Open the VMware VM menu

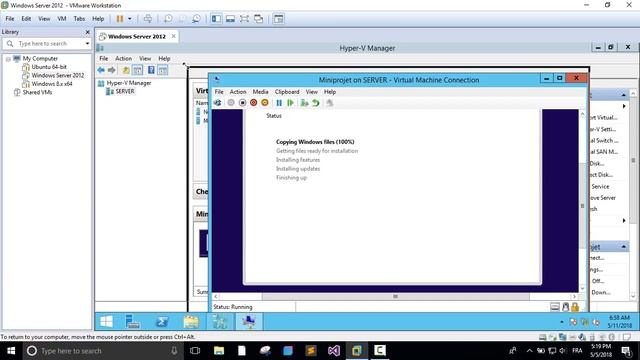[x=62, y=19]
